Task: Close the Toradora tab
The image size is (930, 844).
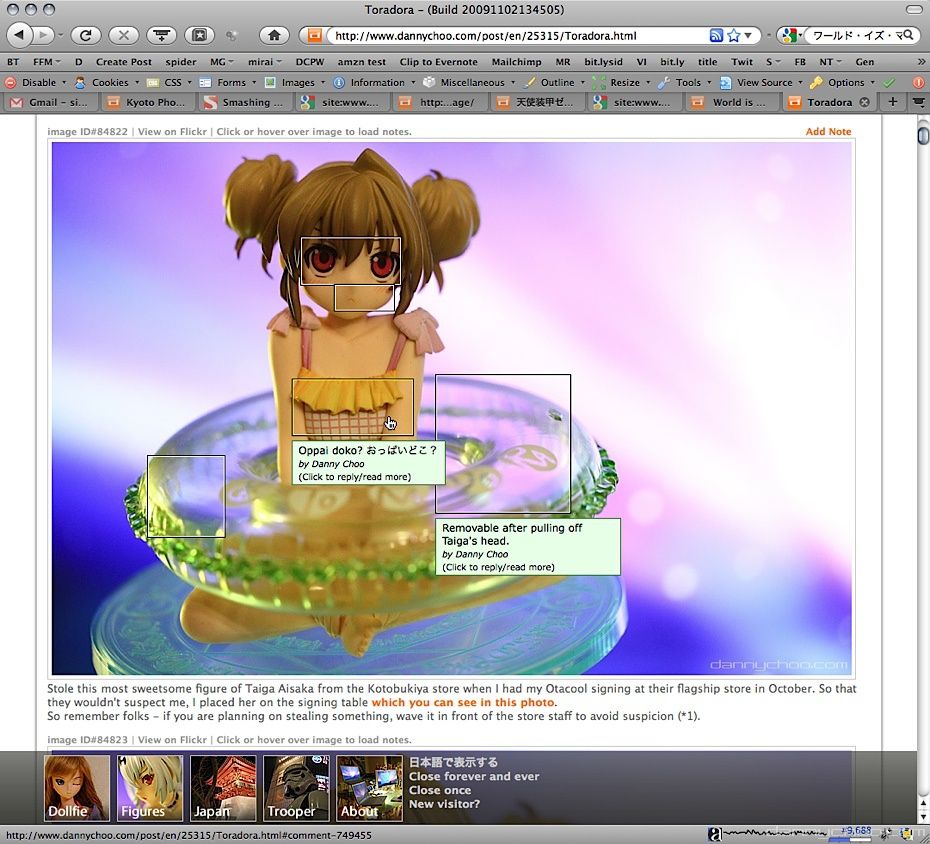Action: tap(865, 102)
